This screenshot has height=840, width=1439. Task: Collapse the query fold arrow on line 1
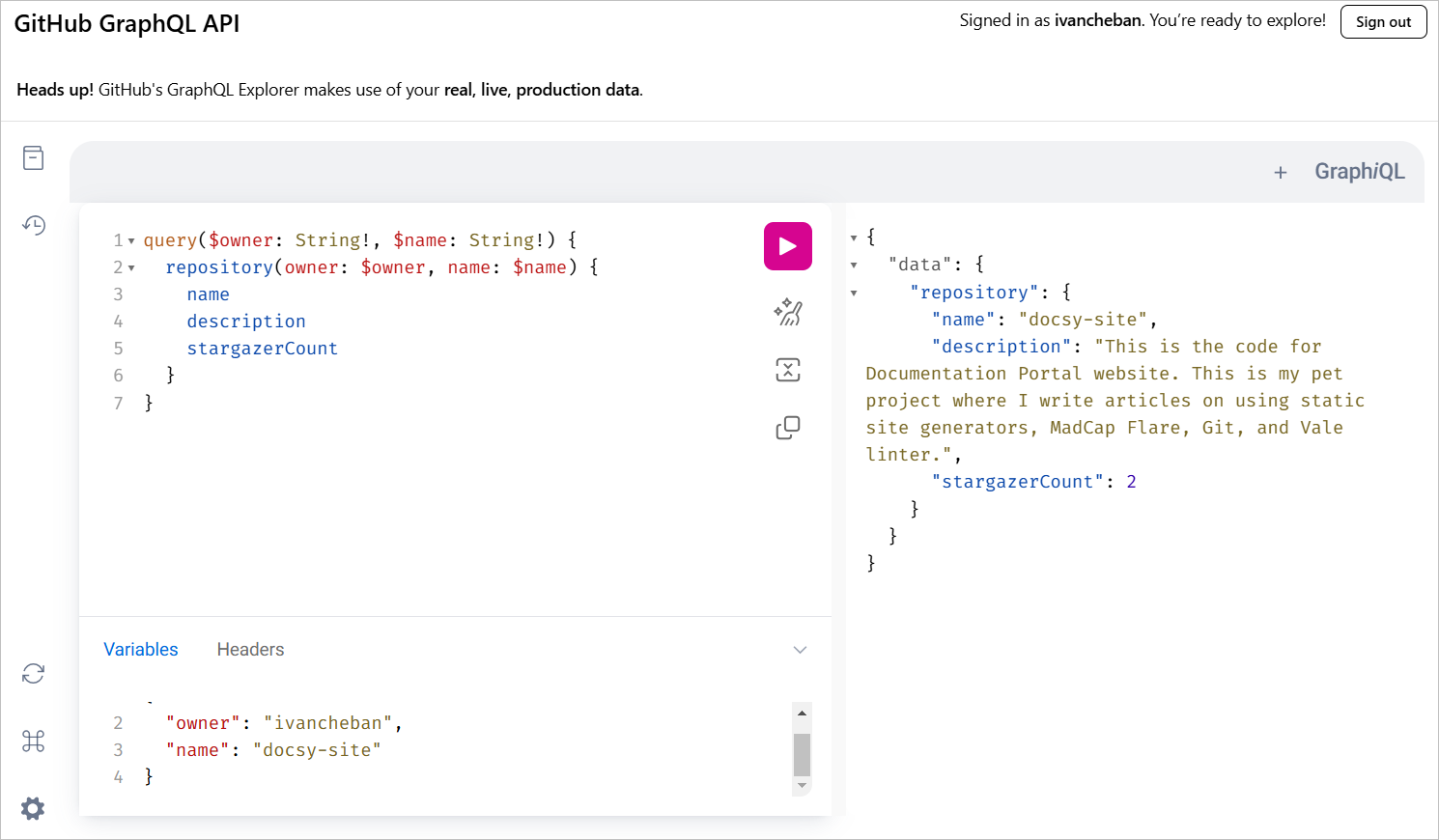pyautogui.click(x=131, y=240)
